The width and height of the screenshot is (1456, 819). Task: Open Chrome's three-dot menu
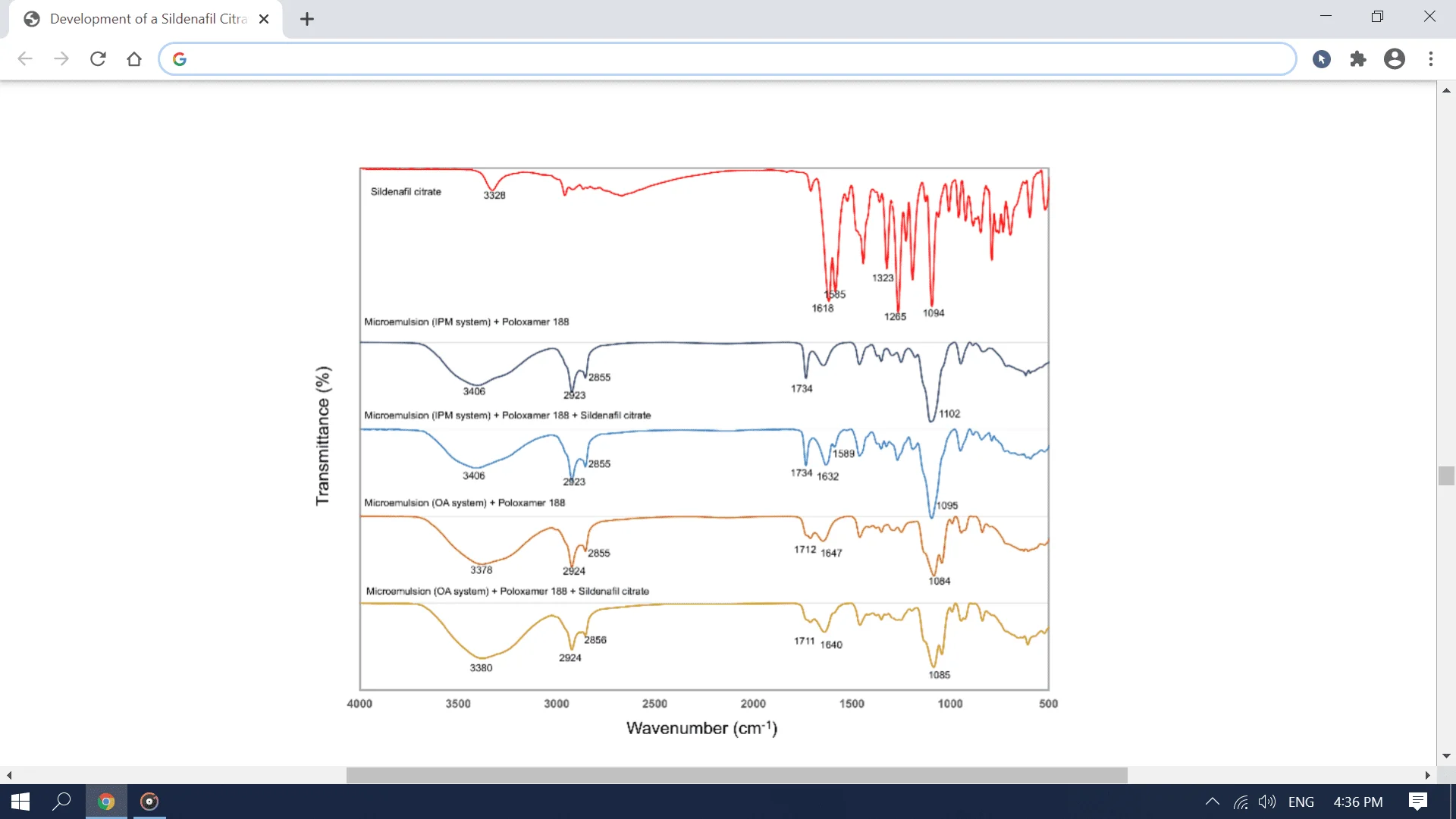pos(1431,59)
